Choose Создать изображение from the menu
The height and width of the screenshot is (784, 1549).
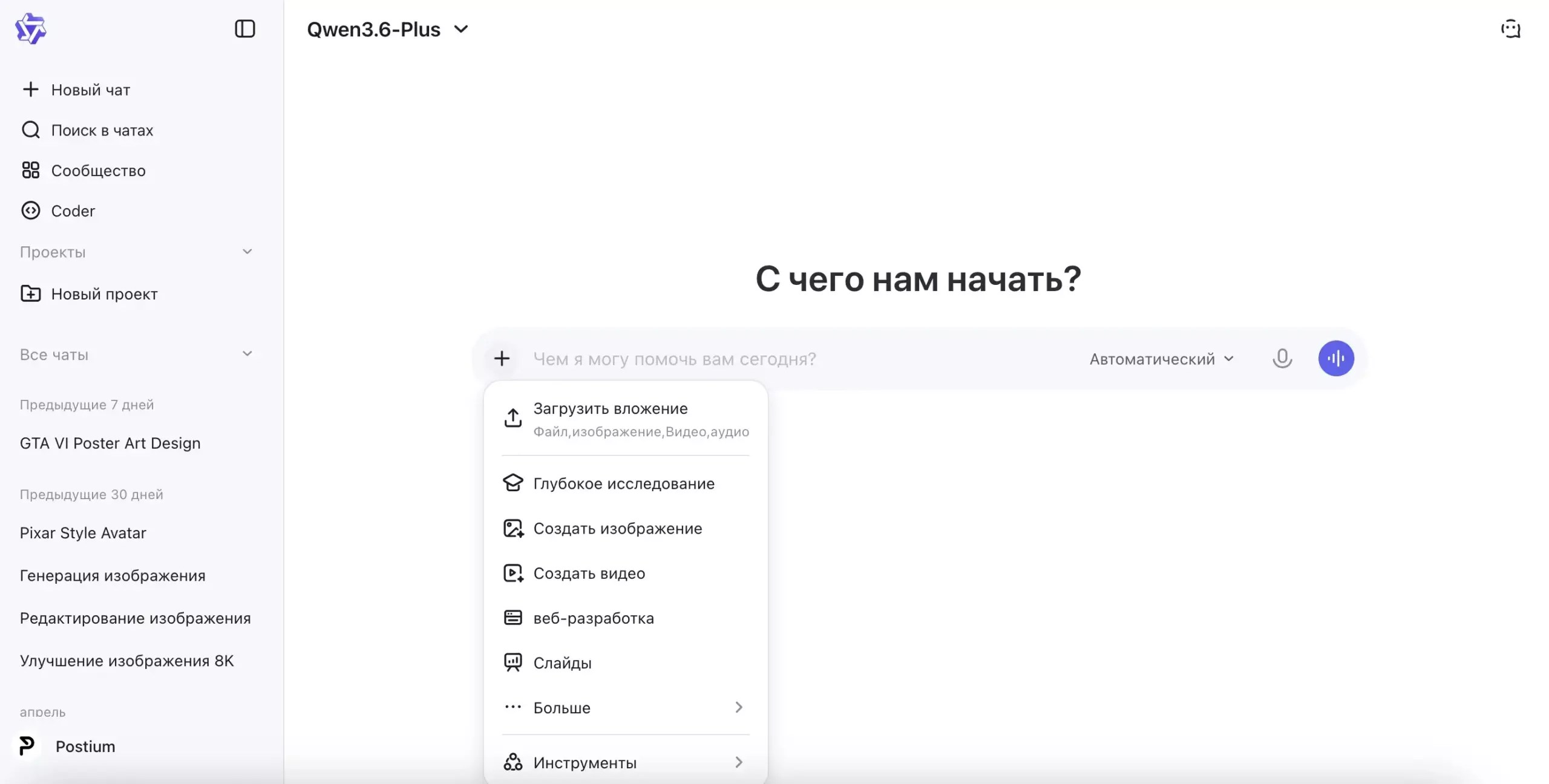626,528
